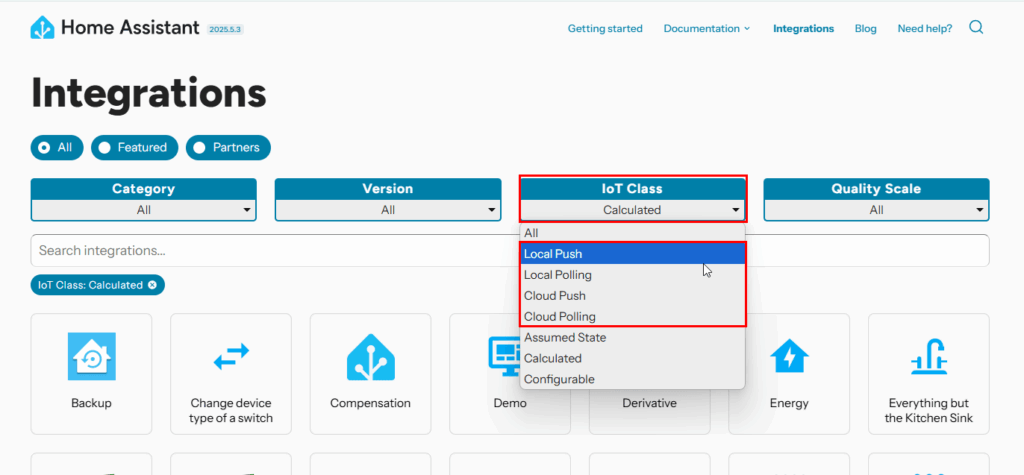Open the Getting started link
1024x475 pixels.
tap(605, 29)
